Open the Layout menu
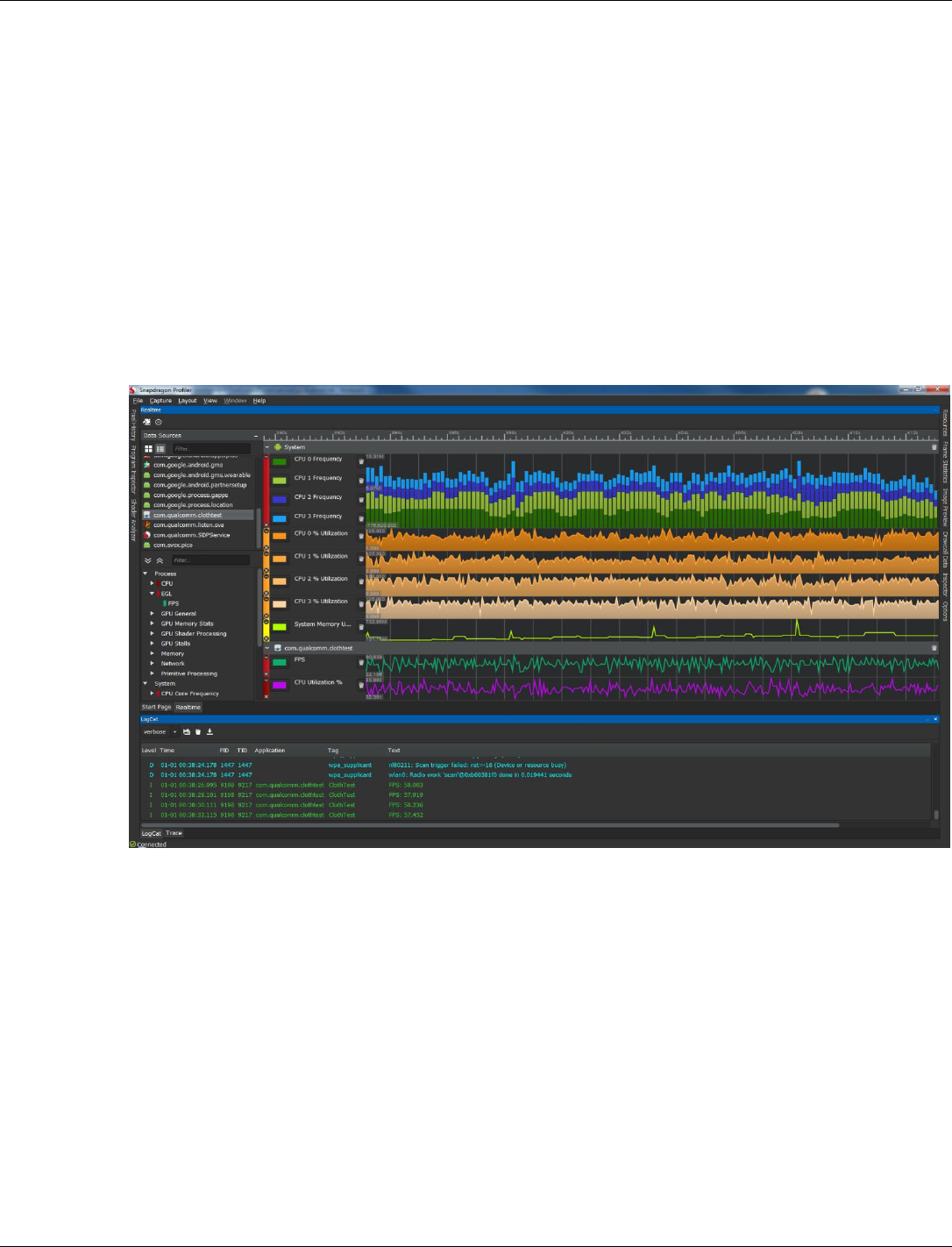Image resolution: width=952 pixels, height=1247 pixels. click(188, 401)
